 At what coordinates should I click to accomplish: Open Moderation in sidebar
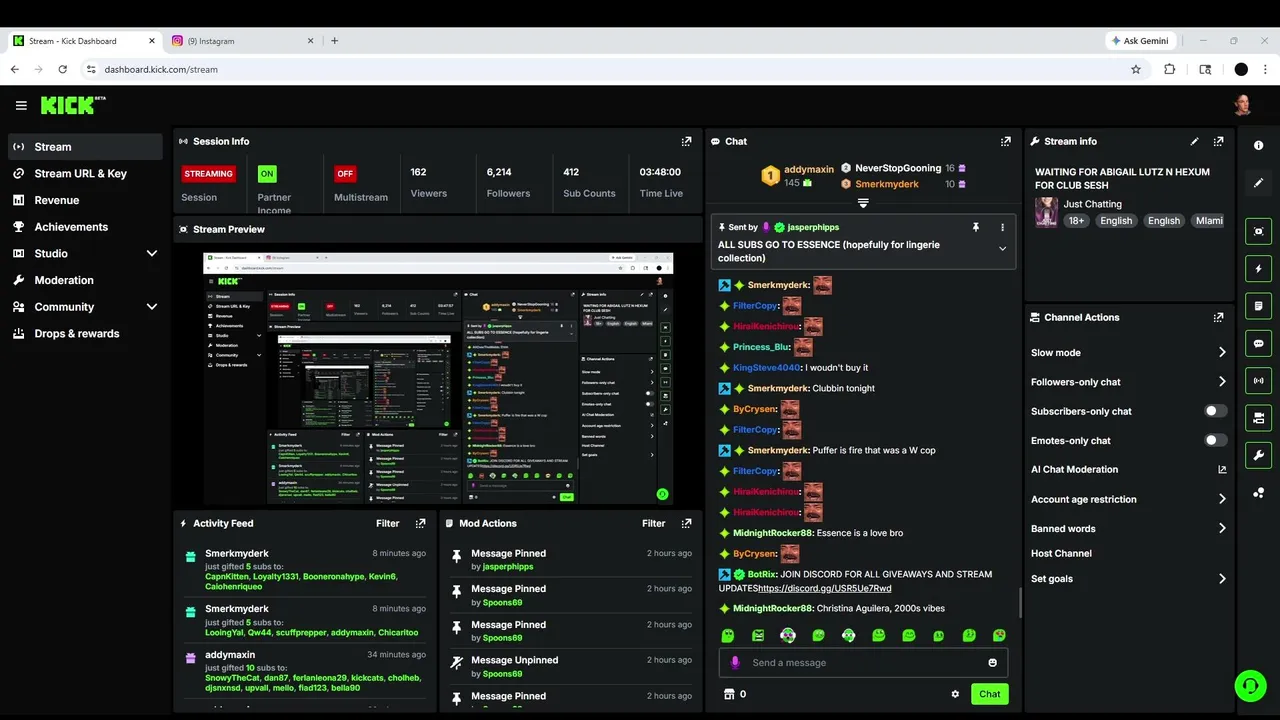85,281
